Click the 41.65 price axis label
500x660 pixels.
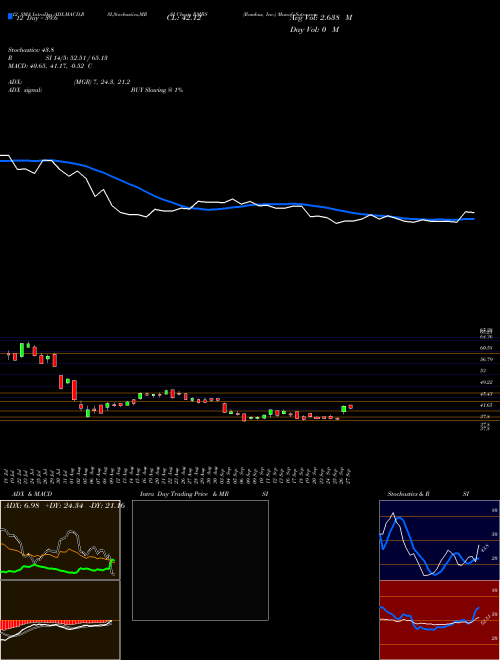(487, 405)
